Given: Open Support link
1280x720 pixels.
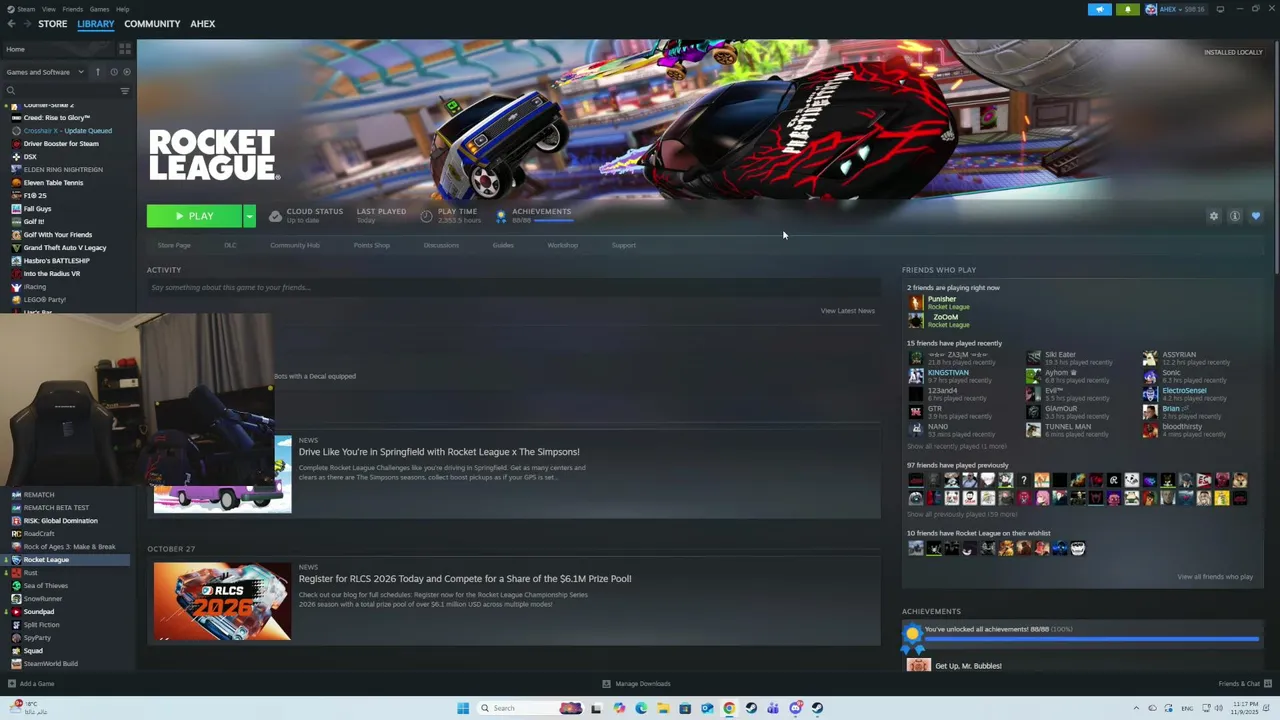Looking at the screenshot, I should pyautogui.click(x=624, y=245).
